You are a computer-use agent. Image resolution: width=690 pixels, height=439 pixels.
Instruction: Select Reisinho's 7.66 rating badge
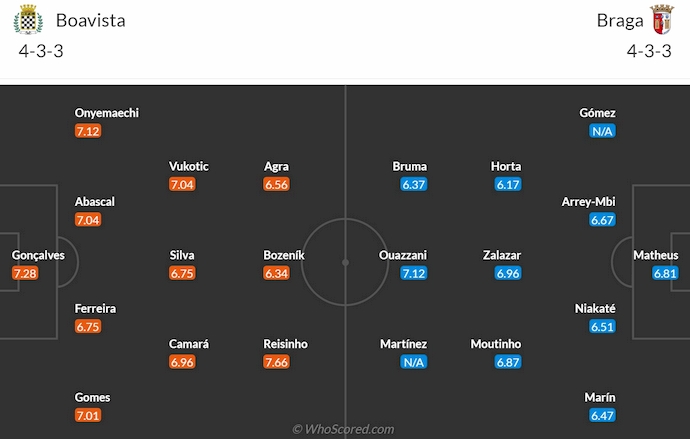pyautogui.click(x=277, y=362)
